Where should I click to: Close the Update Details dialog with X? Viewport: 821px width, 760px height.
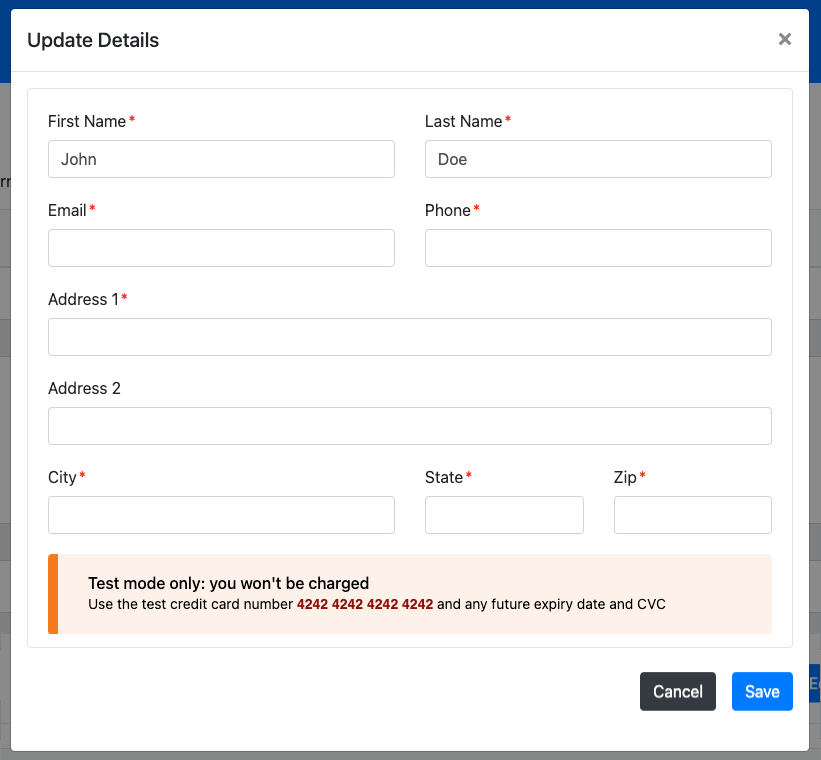[x=784, y=39]
